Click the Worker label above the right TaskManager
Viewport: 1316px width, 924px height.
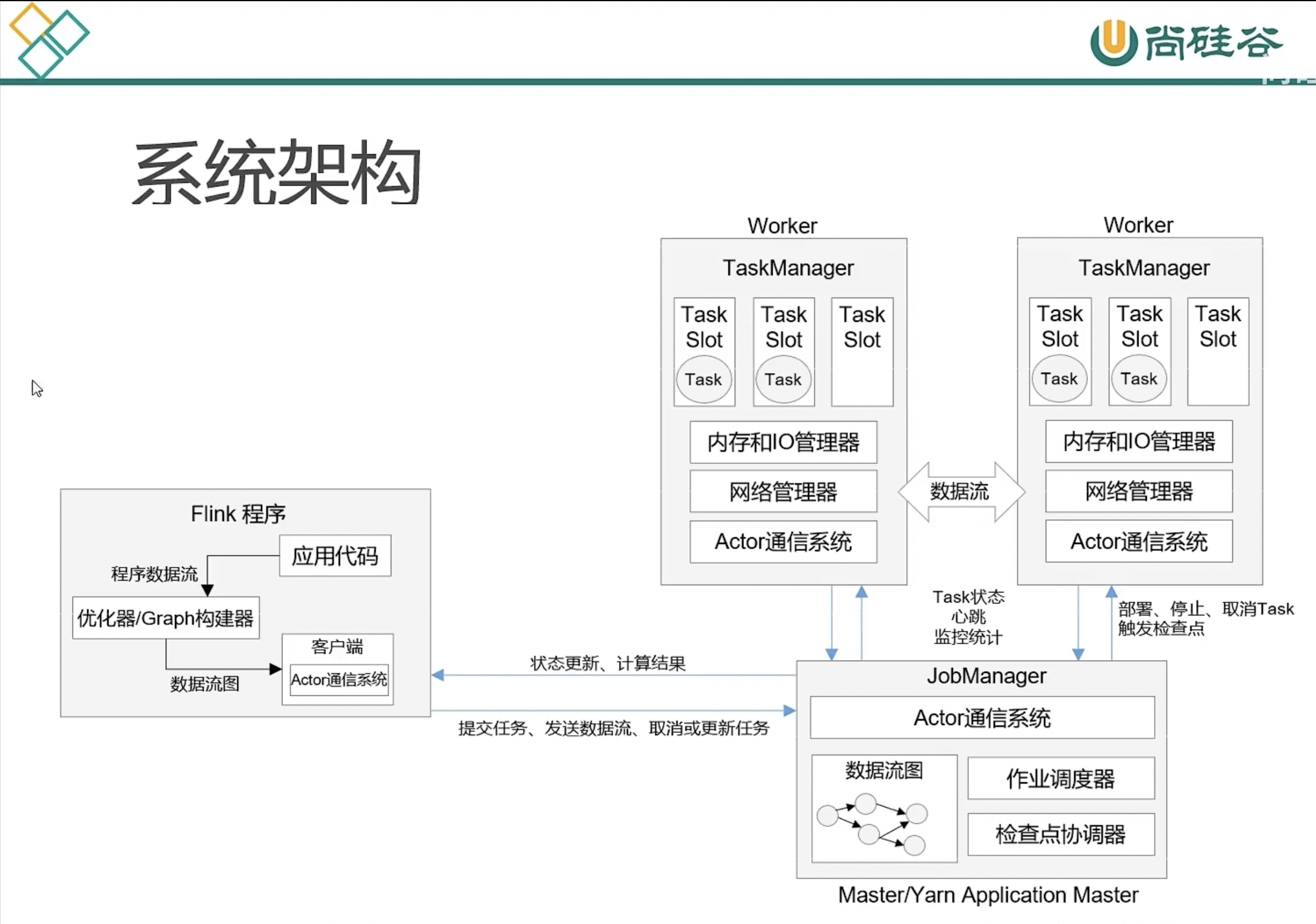click(x=1138, y=225)
